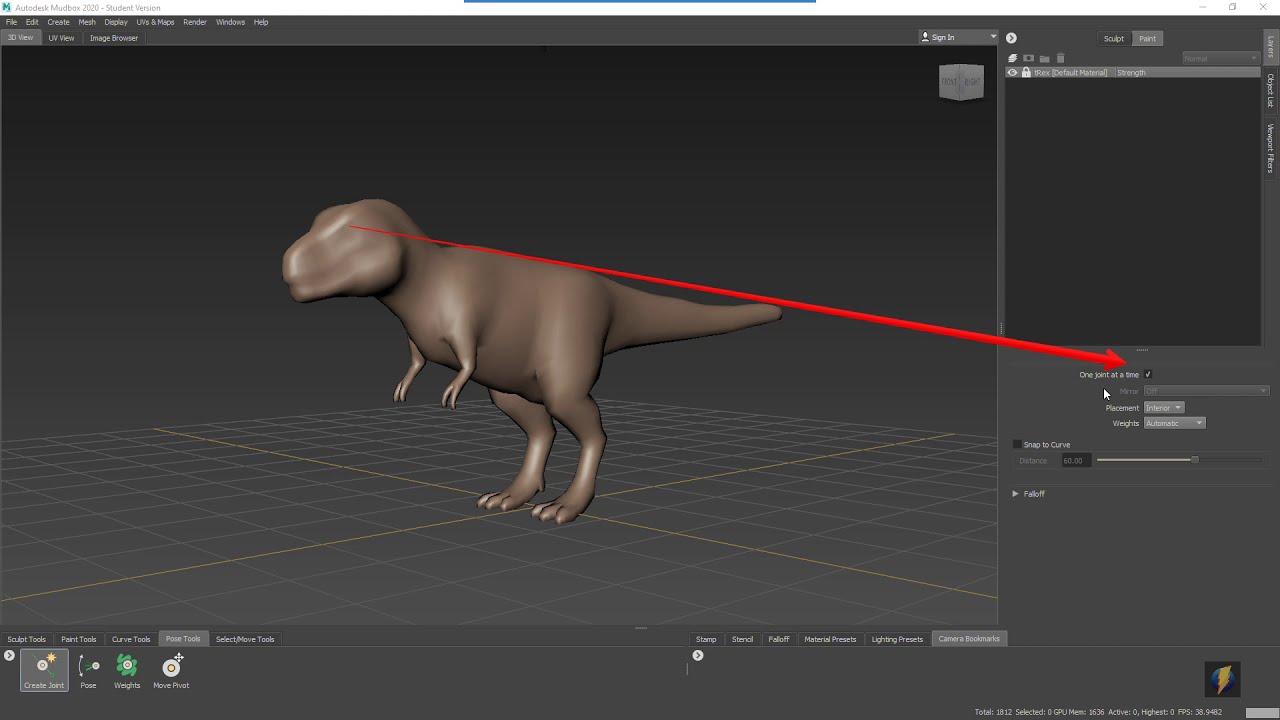Viewport: 1280px width, 720px height.
Task: Open the File menu
Action: point(11,22)
